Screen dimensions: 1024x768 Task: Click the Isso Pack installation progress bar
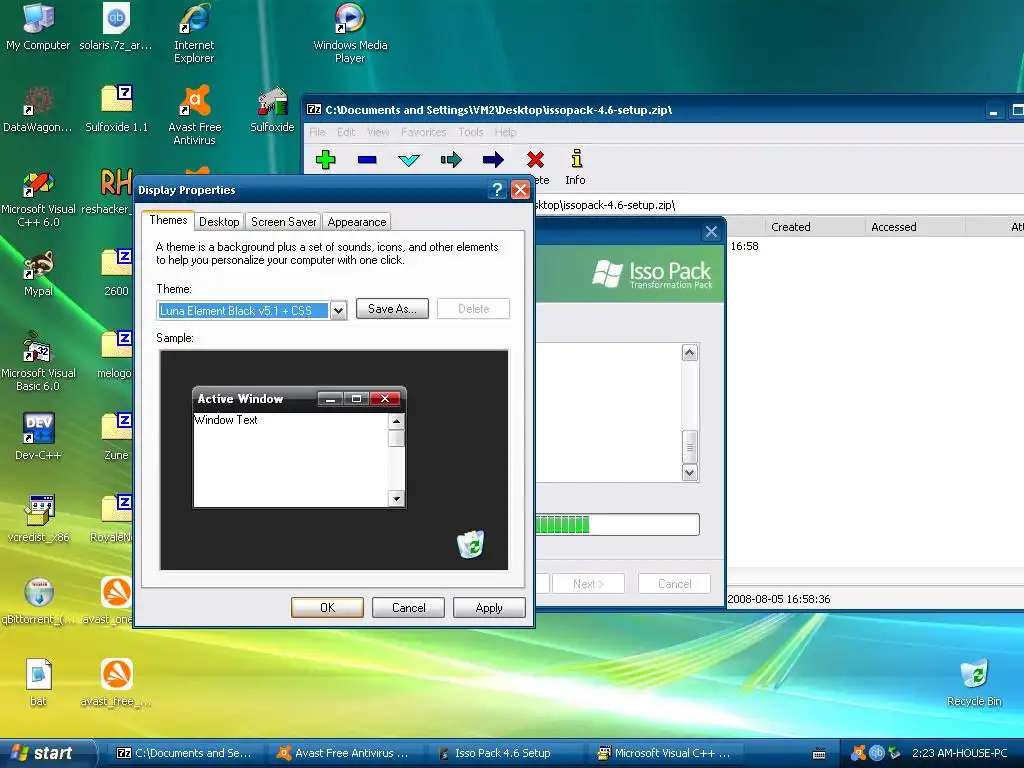pos(617,524)
